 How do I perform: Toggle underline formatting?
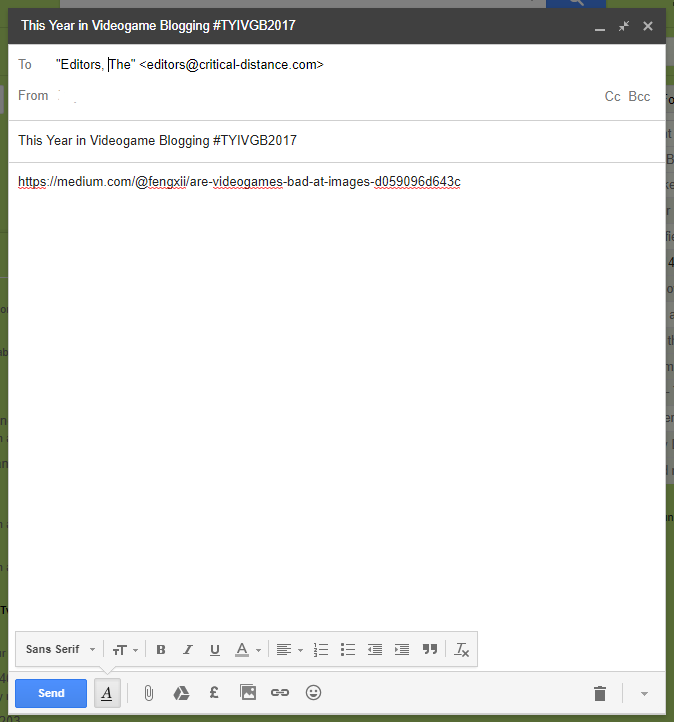[215, 650]
